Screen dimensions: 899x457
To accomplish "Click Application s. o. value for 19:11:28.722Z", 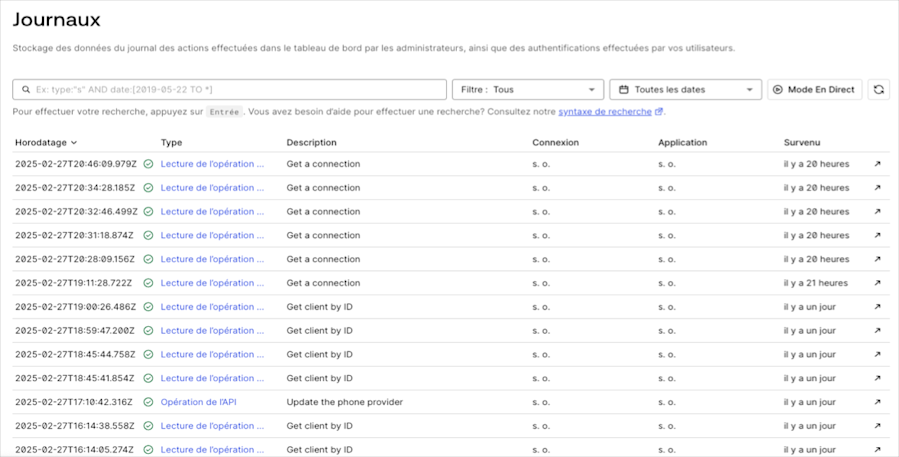I will [x=667, y=283].
